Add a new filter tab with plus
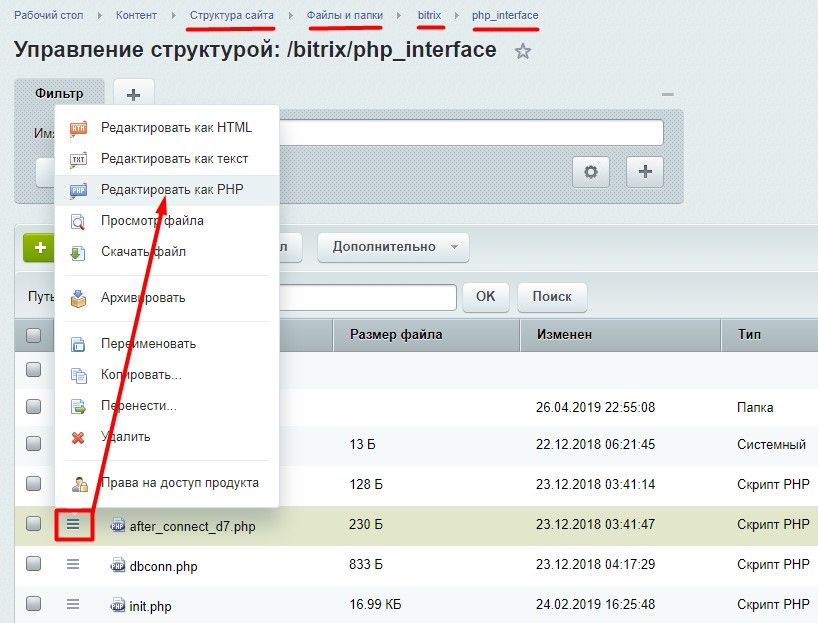The height and width of the screenshot is (623, 818). point(133,94)
